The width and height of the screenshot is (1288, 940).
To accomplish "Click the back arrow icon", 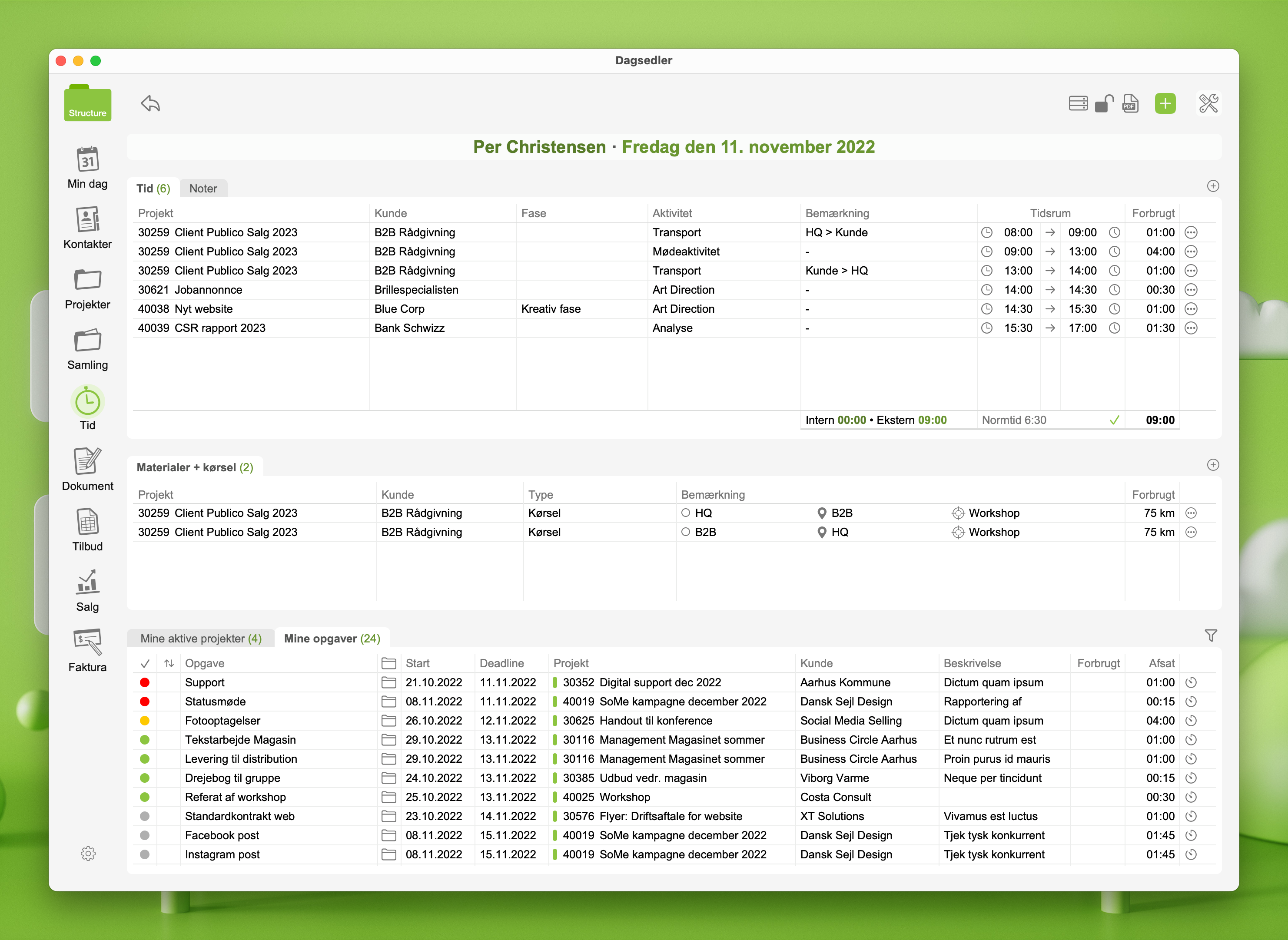I will tap(150, 103).
